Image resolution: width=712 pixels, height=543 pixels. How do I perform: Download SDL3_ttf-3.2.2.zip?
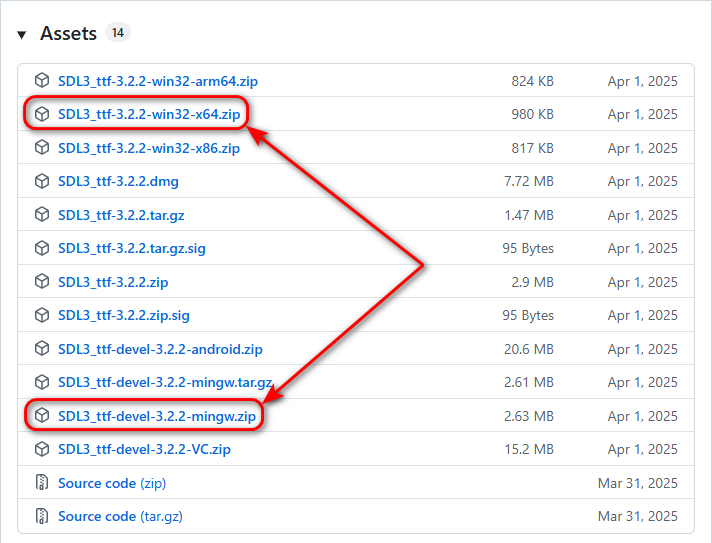pos(113,282)
